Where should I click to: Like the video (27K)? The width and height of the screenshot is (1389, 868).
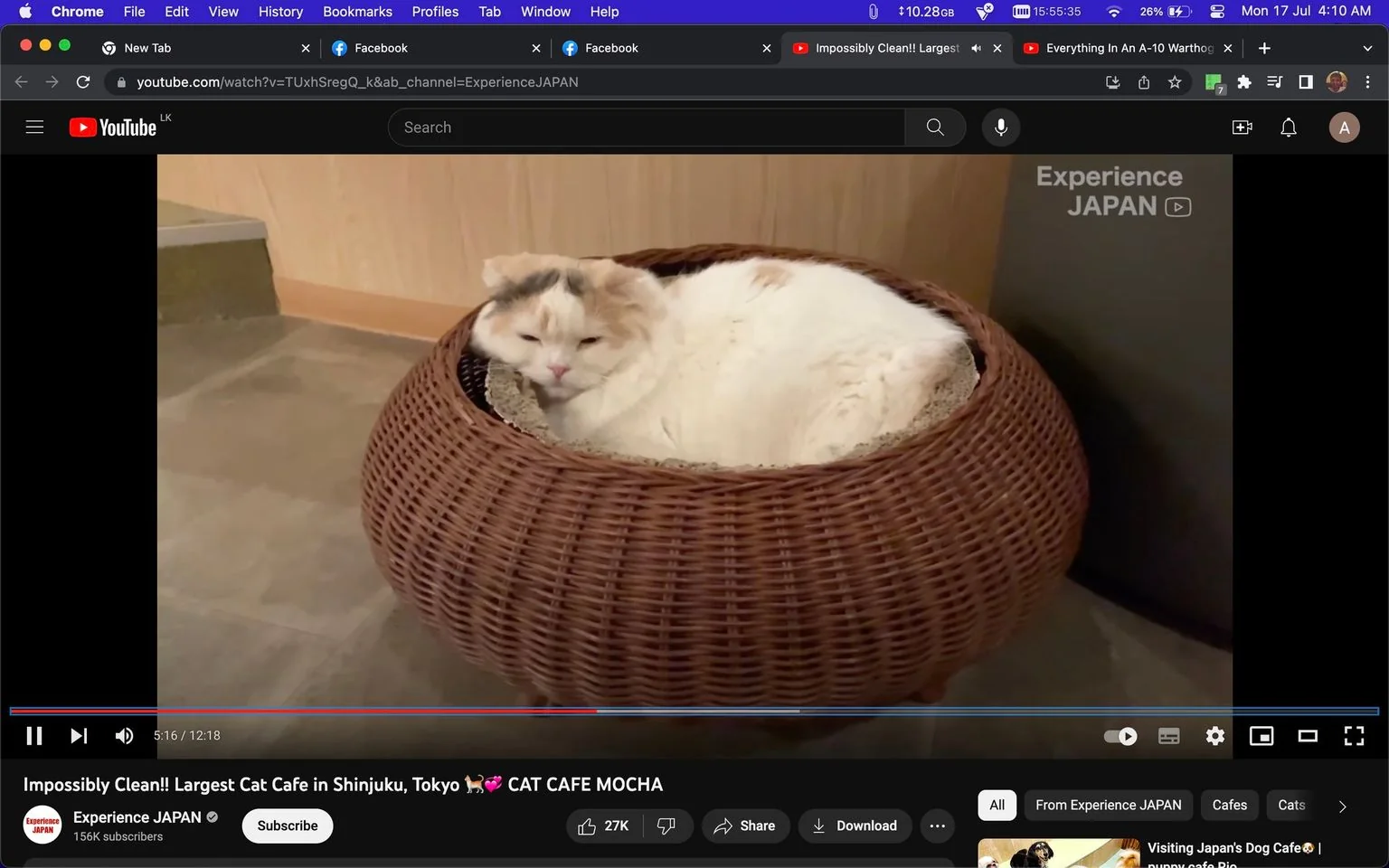(x=604, y=826)
